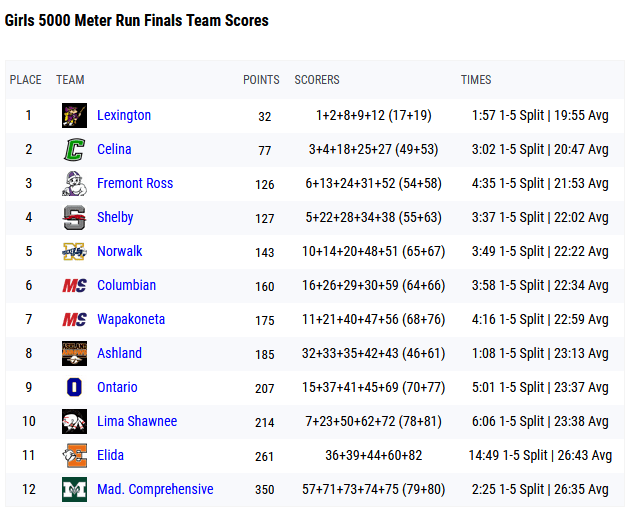The width and height of the screenshot is (632, 517).
Task: Click the Lexington team logo icon
Action: coord(74,115)
